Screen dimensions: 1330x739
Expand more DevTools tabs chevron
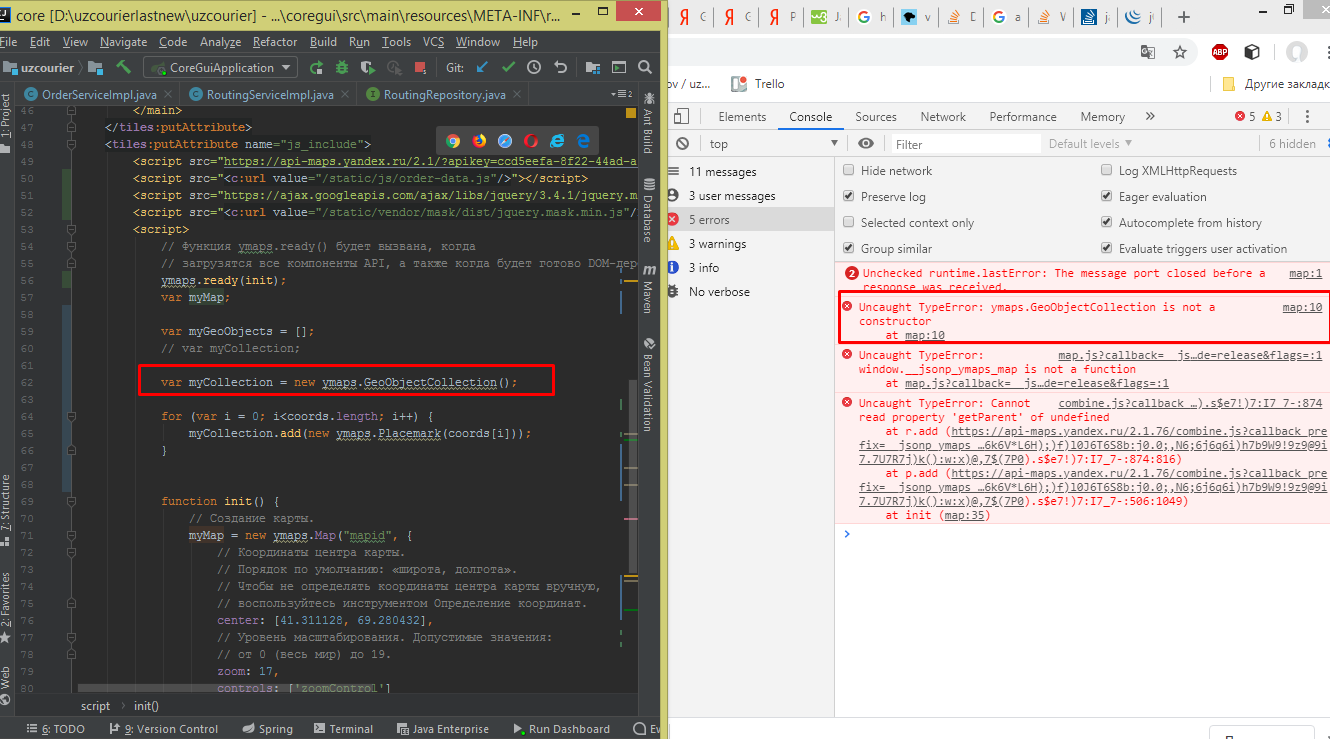point(1150,117)
